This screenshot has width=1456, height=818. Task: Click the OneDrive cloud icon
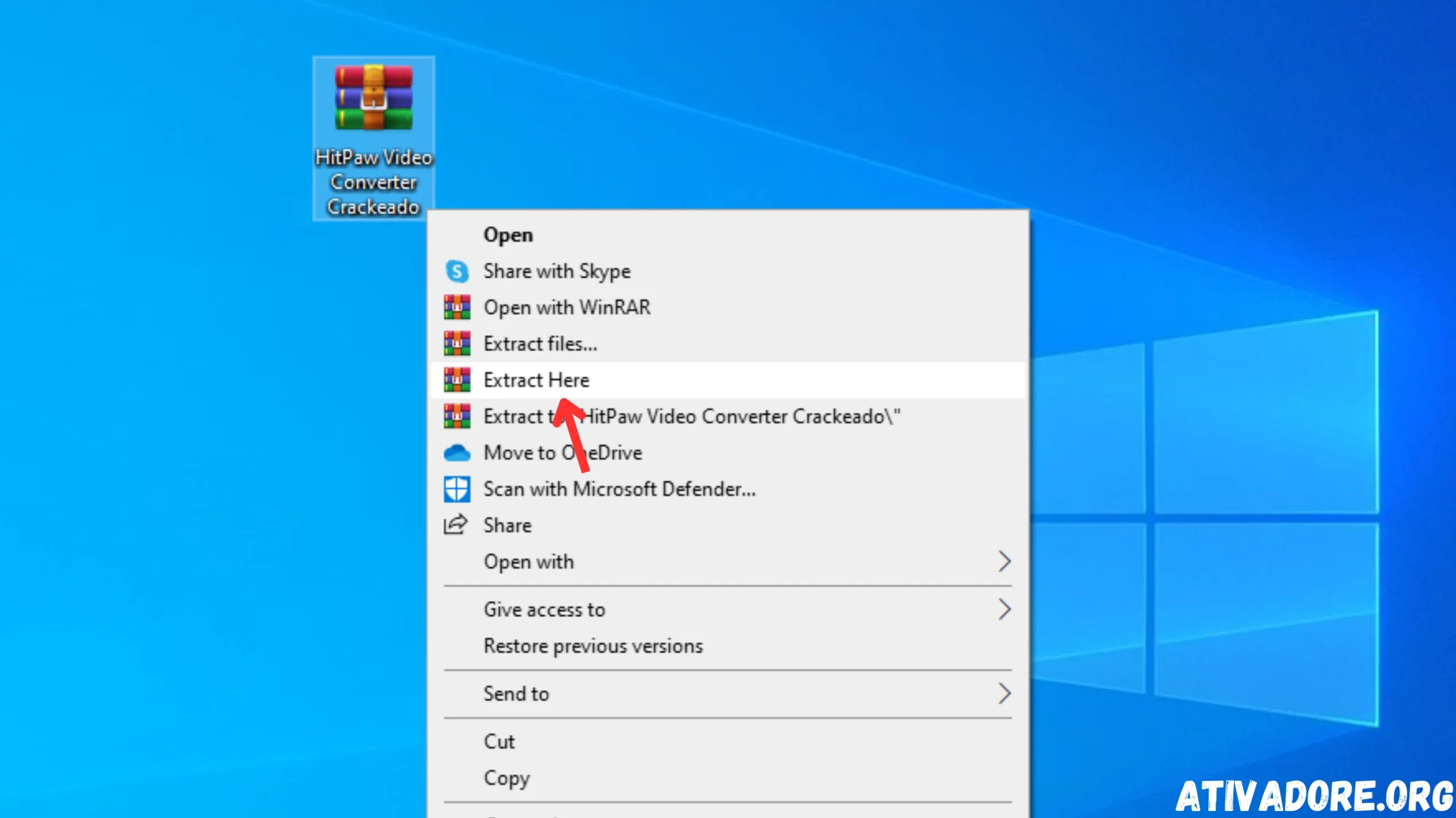(457, 453)
